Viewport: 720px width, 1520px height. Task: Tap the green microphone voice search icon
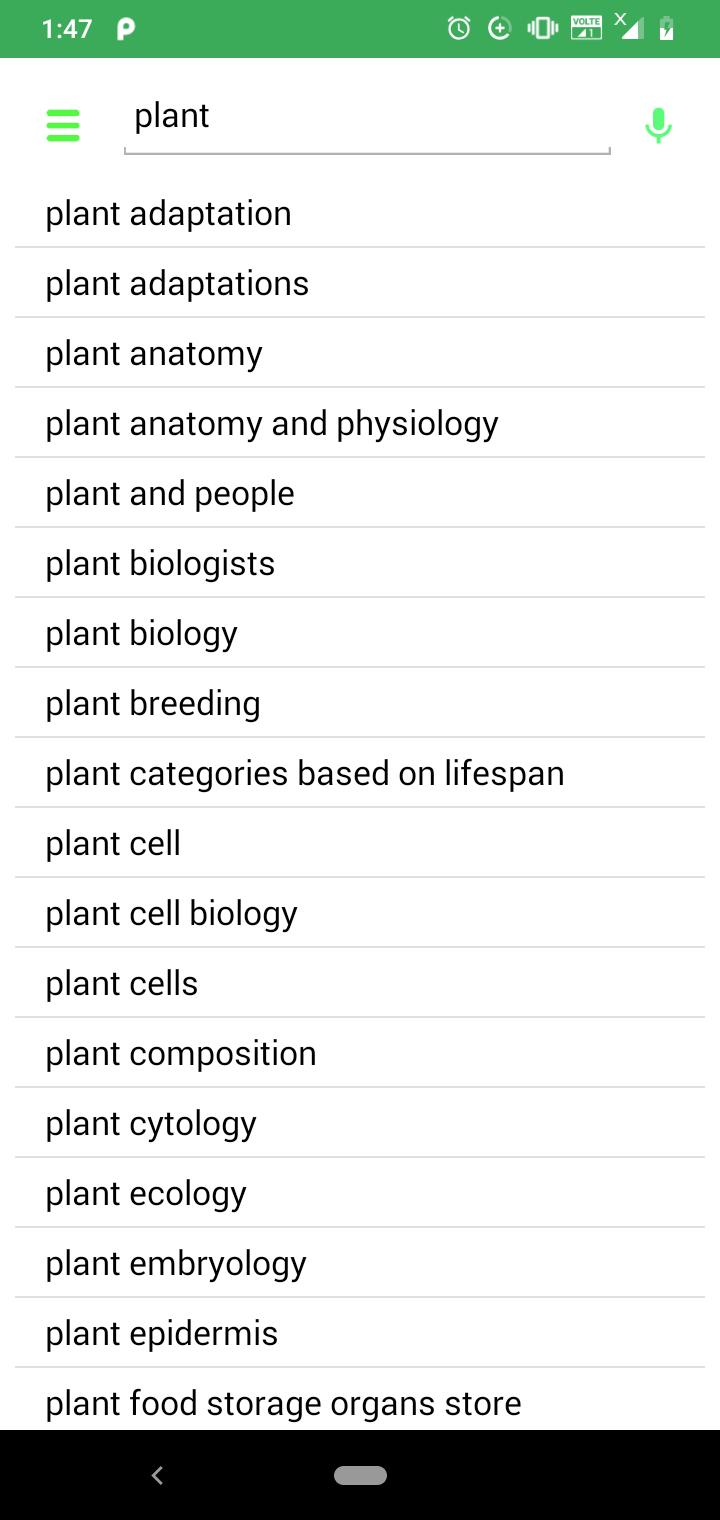click(658, 126)
